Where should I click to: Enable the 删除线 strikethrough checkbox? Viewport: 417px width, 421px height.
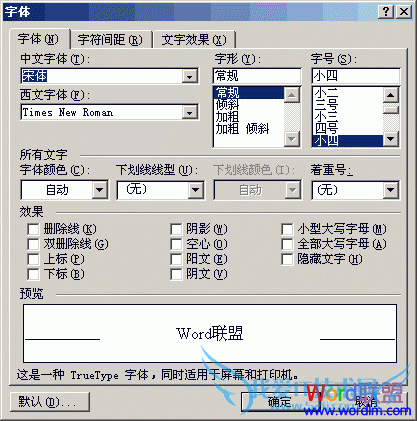(x=33, y=229)
